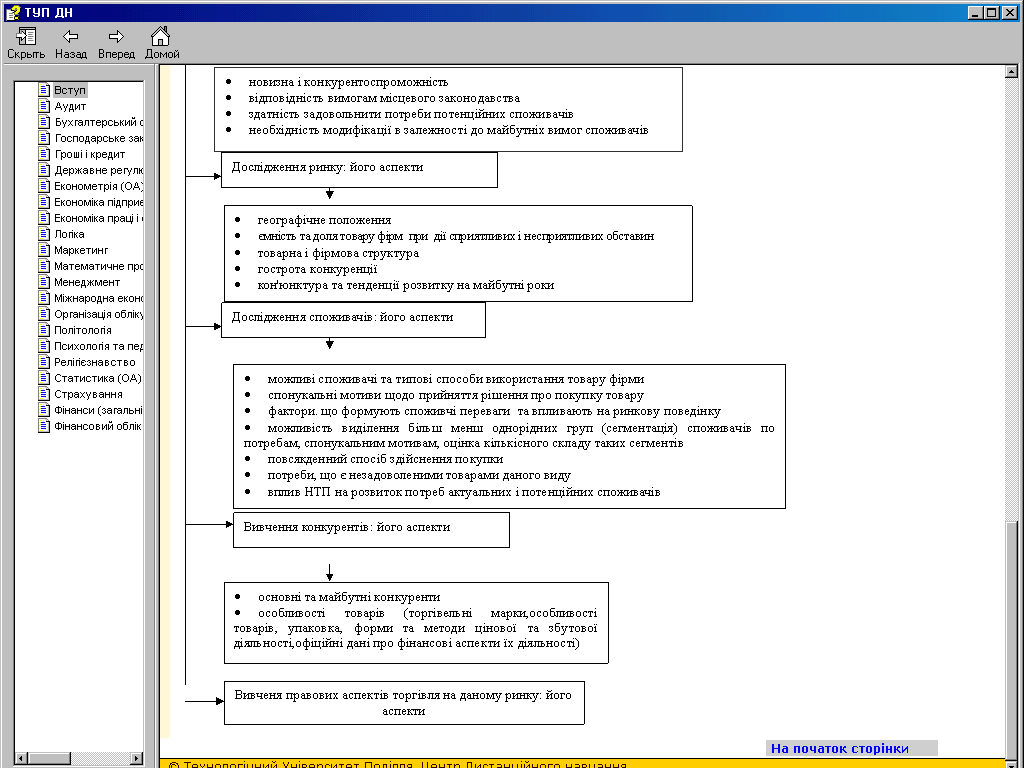Screen dimensions: 1024x768
Task: Click the bullet географічне положення
Action: point(325,220)
